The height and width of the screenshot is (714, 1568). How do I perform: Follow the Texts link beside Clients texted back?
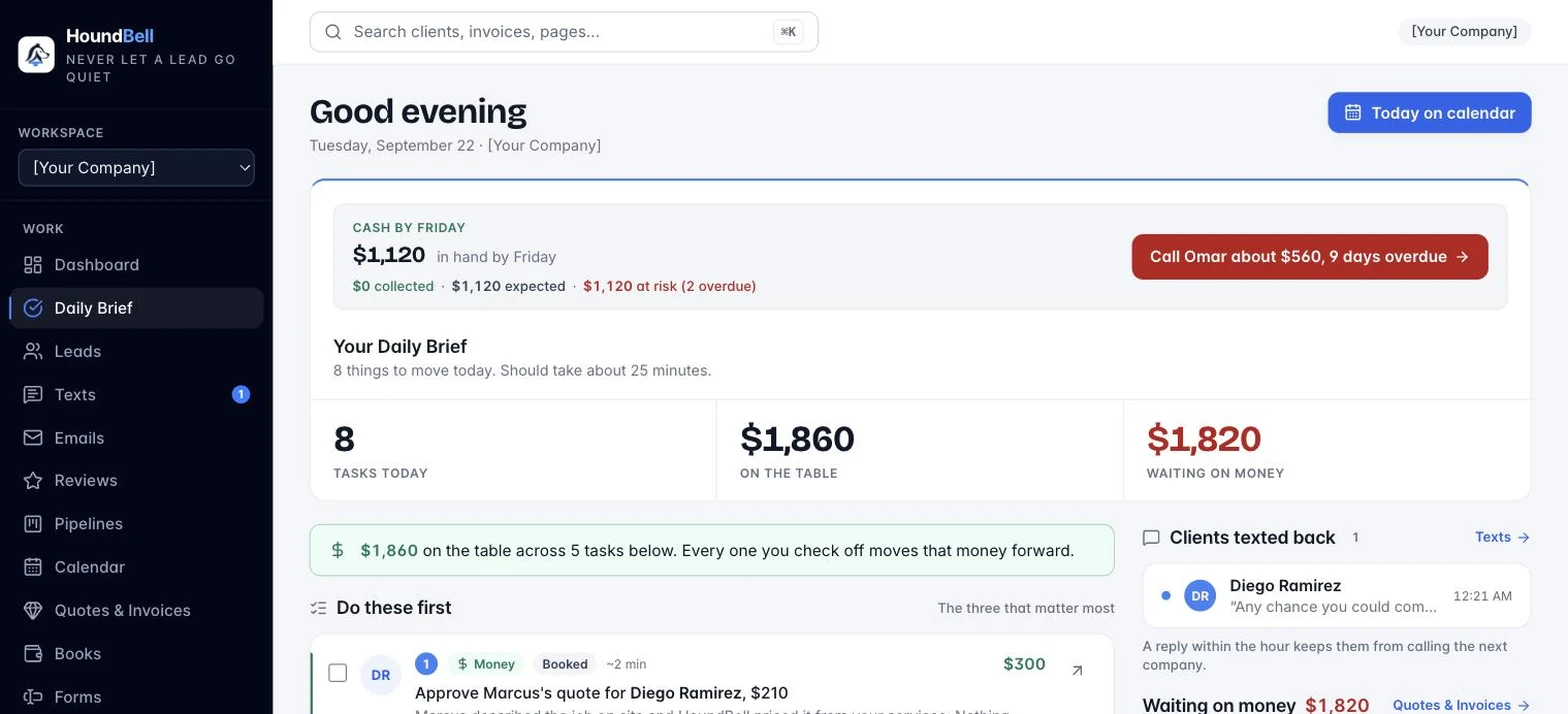(1502, 537)
